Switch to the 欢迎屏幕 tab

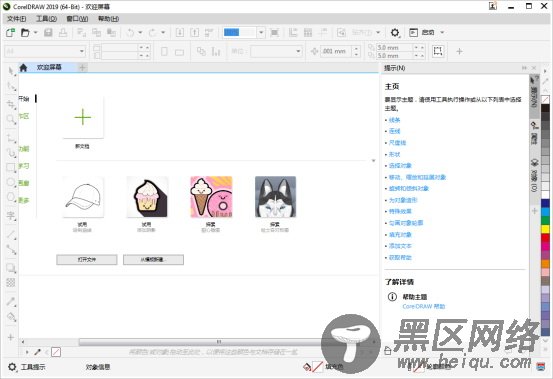click(x=49, y=67)
